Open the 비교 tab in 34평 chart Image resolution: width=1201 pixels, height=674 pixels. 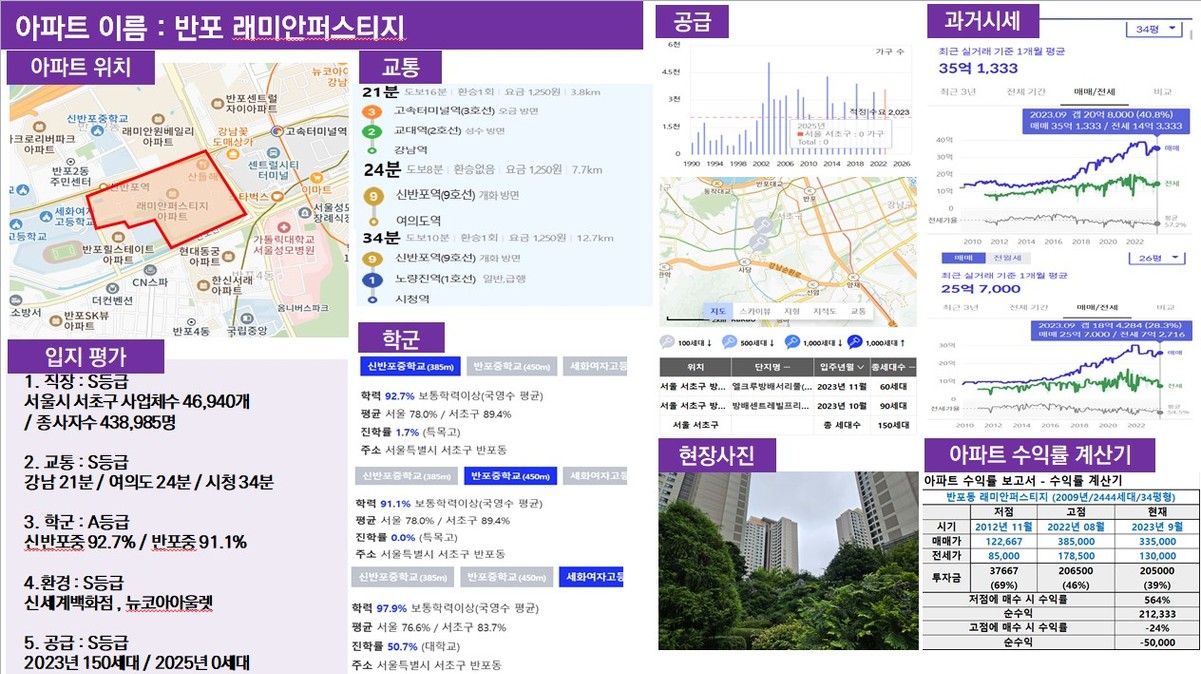(x=1164, y=92)
